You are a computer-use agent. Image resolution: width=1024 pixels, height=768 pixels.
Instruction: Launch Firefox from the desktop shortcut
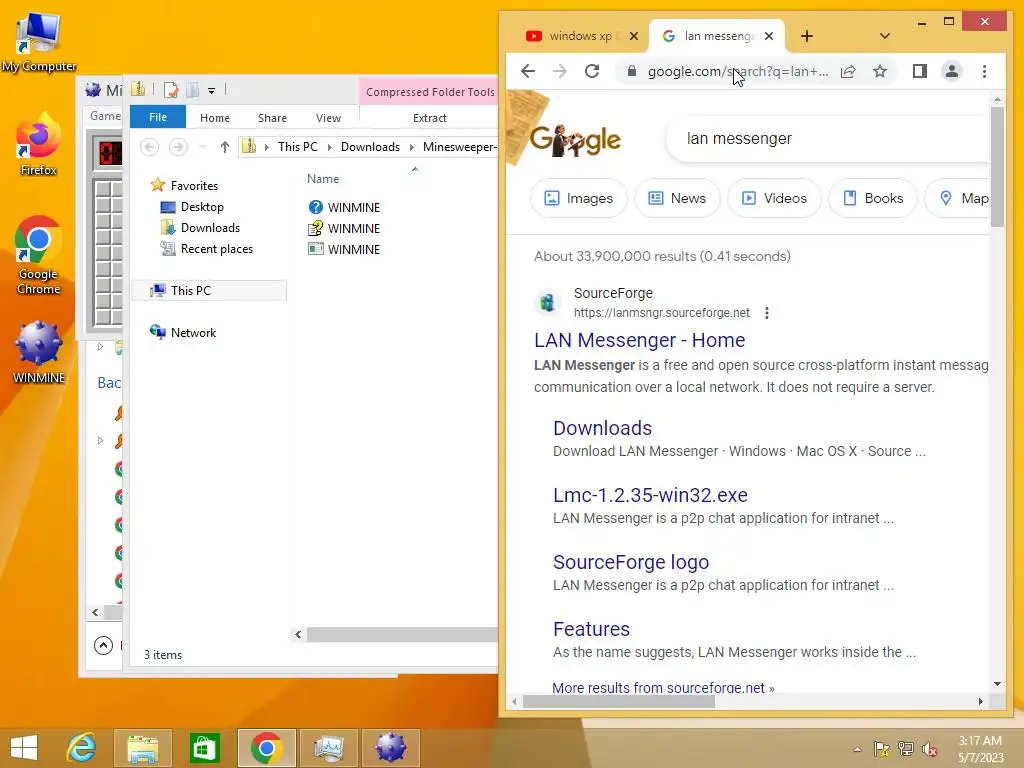point(39,144)
